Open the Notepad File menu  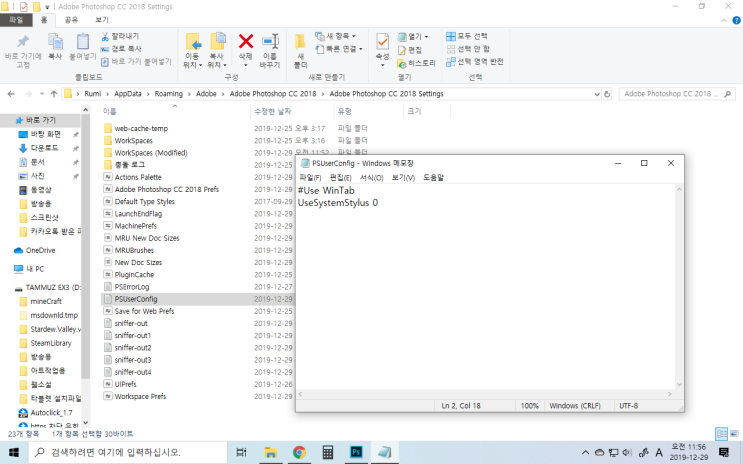(310, 178)
